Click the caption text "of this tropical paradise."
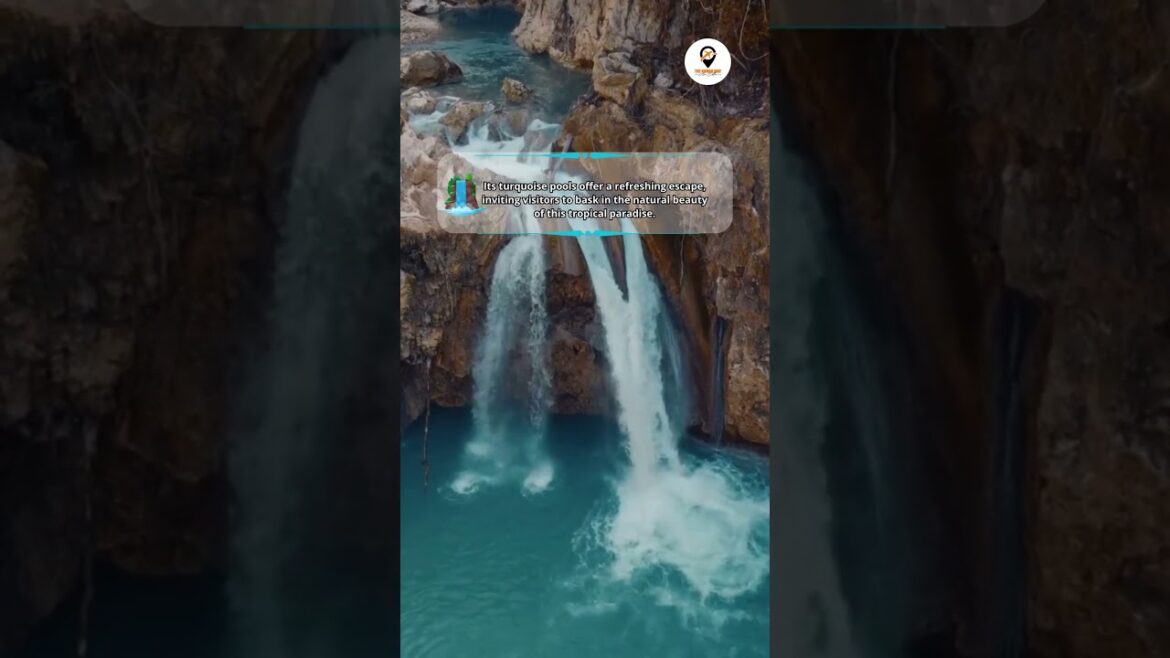 pyautogui.click(x=594, y=214)
